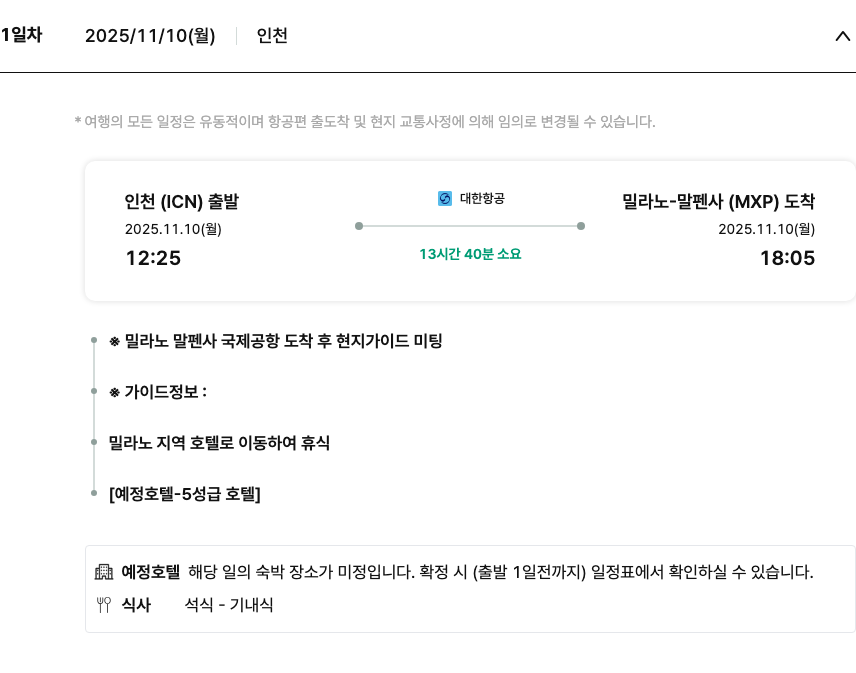The image size is (856, 673).
Task: Click the flight route end dot
Action: click(x=581, y=226)
